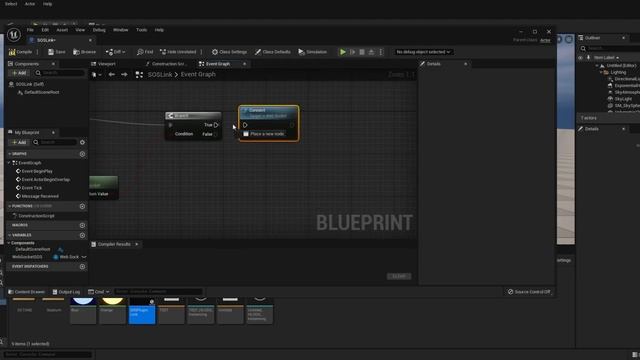Close the Event Graph tab
This screenshot has width=640, height=360.
click(x=244, y=64)
